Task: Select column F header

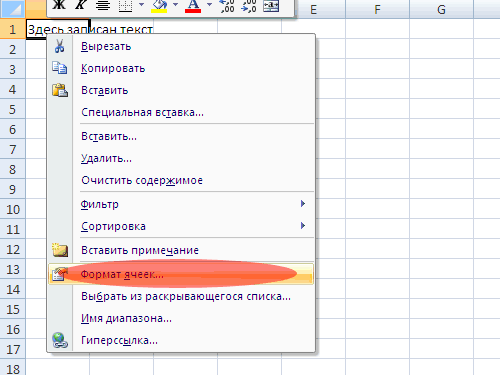Action: click(x=377, y=9)
